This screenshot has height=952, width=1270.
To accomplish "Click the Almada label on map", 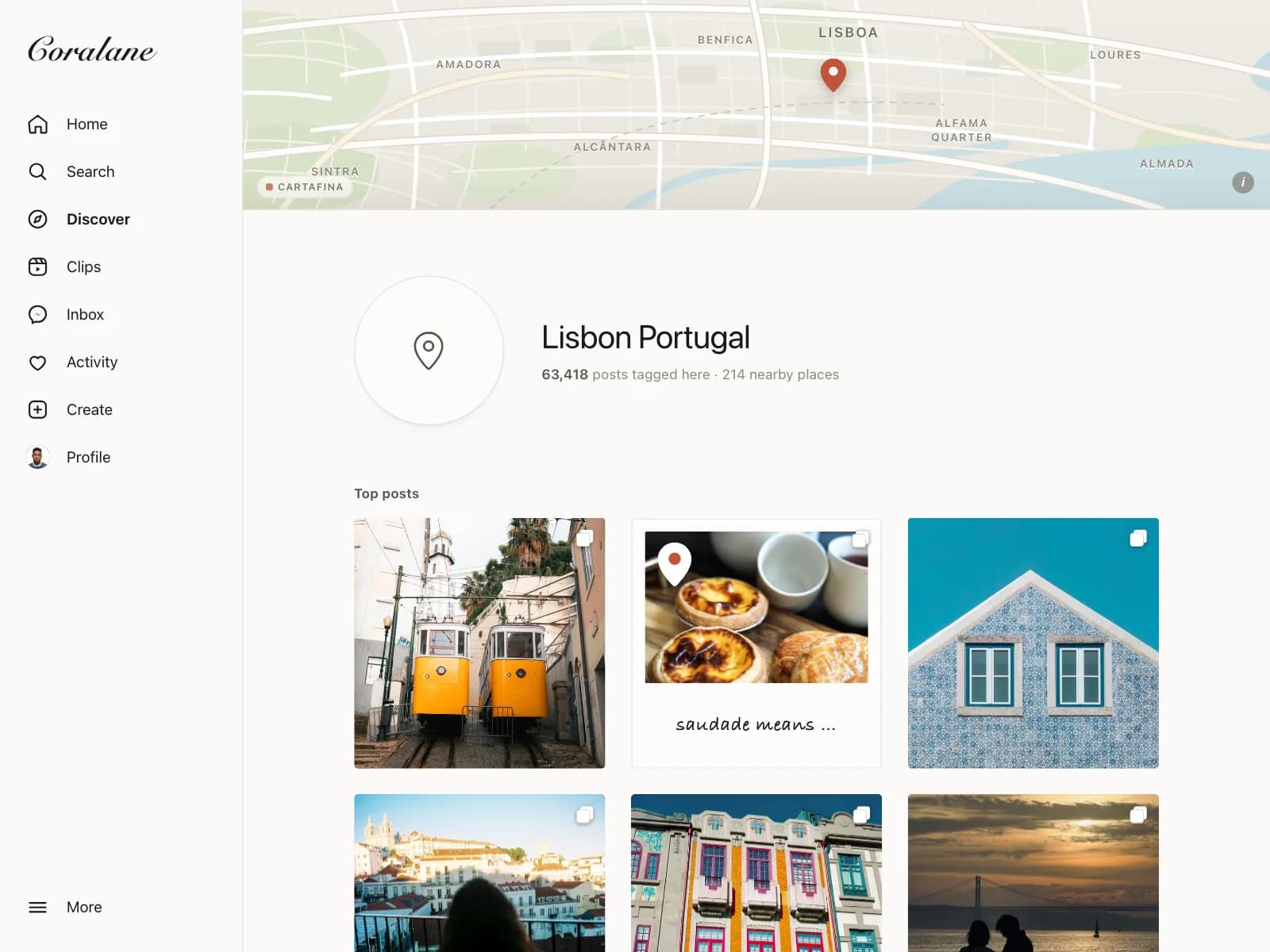I will [x=1167, y=163].
